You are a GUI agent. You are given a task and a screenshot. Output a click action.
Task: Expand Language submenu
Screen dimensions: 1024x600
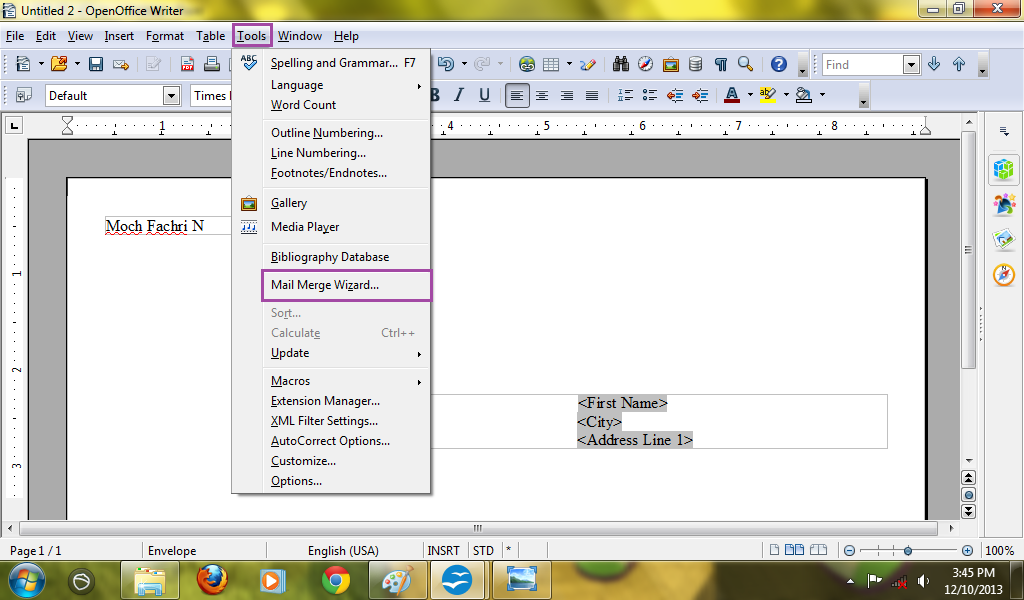pos(346,85)
